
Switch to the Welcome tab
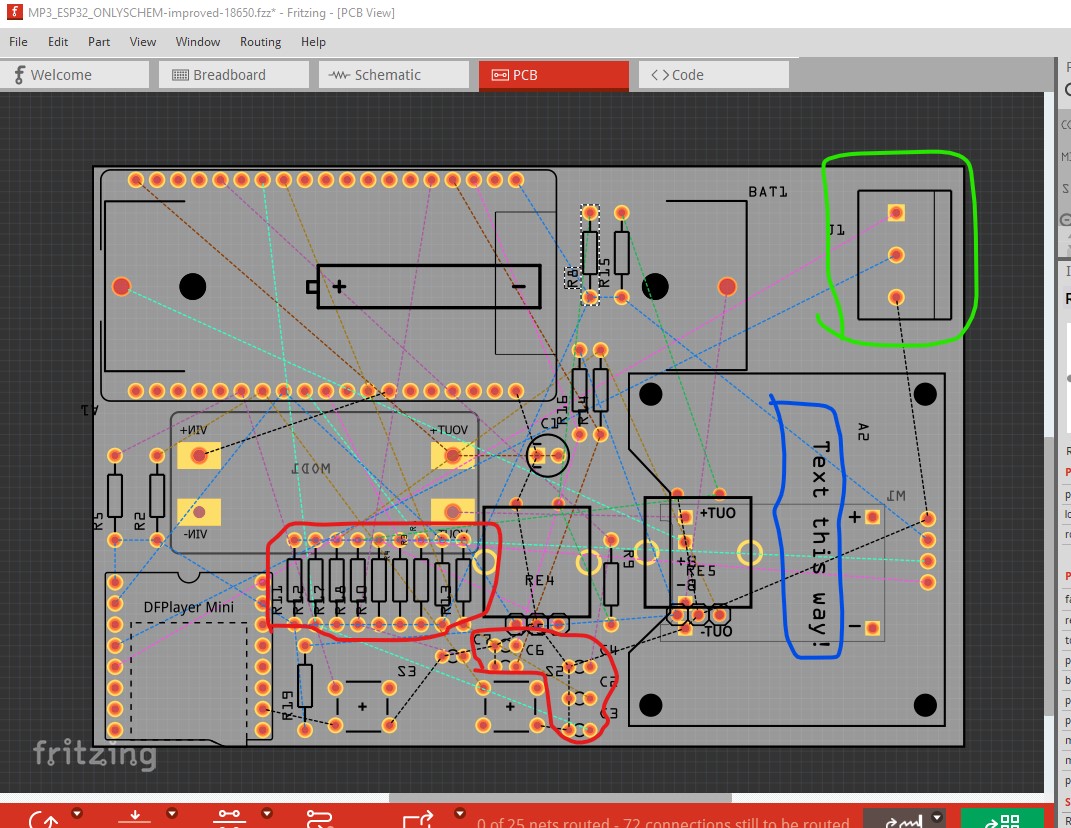(x=74, y=74)
